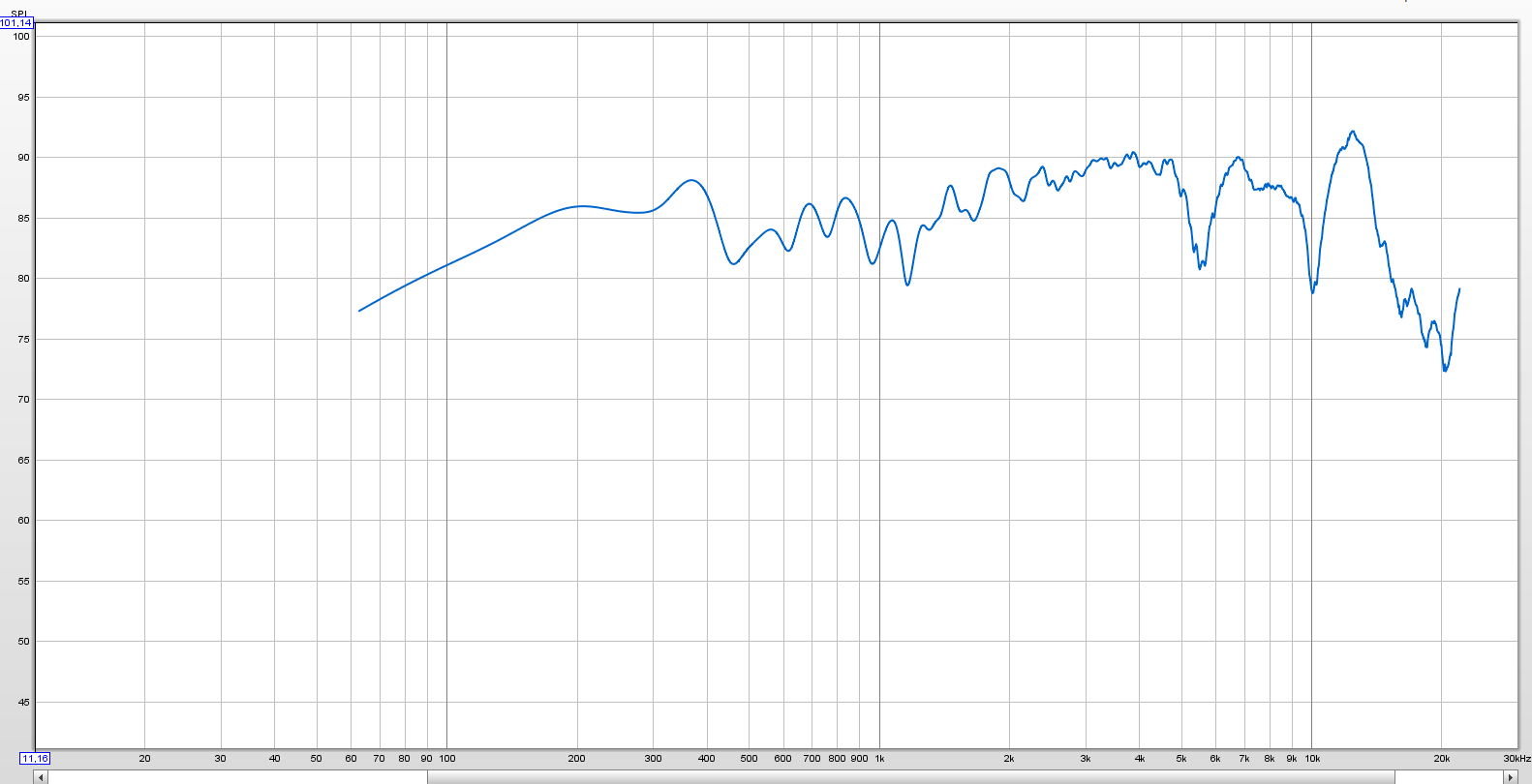Viewport: 1532px width, 784px height.
Task: Click the 30kHz frequency axis label
Action: 1517,759
